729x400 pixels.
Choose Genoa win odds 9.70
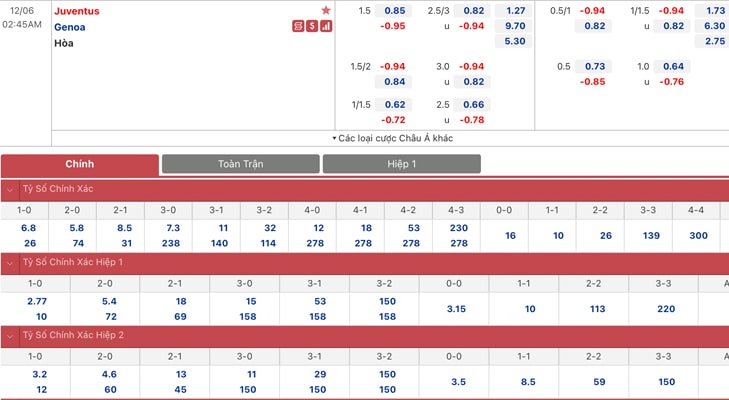514,26
